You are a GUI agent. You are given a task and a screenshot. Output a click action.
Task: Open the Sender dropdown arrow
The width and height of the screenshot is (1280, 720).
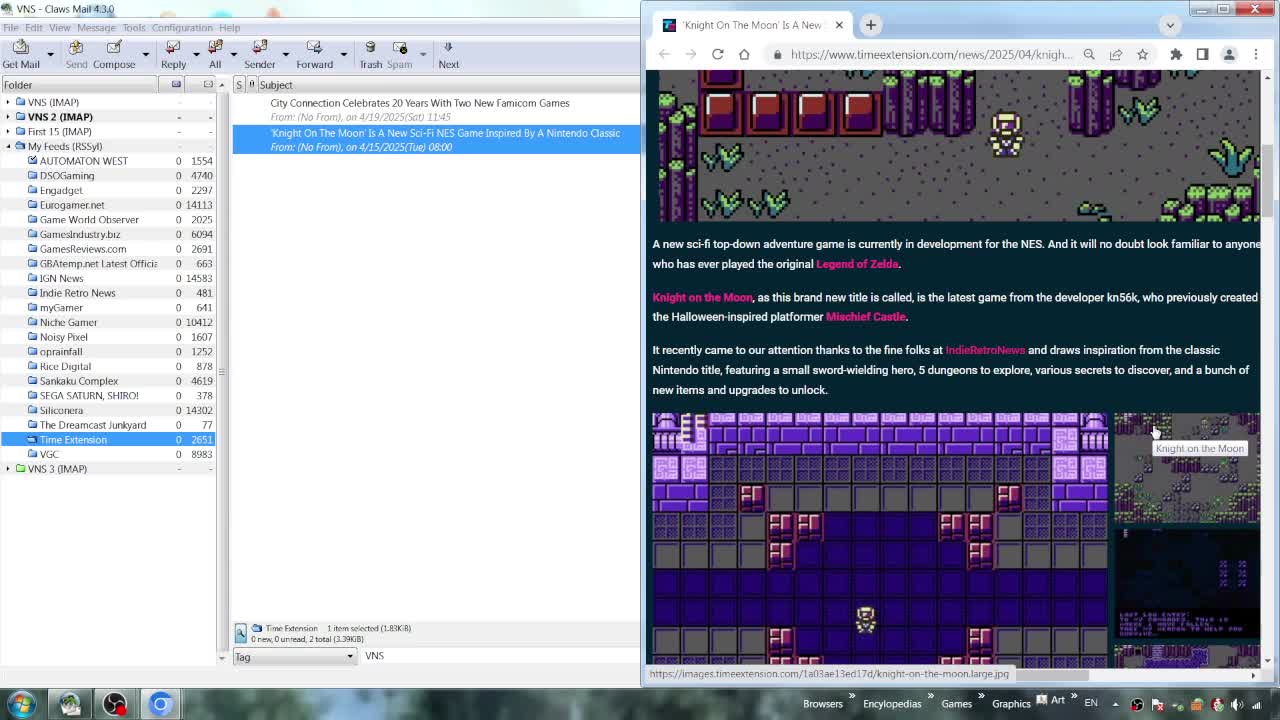[x=285, y=55]
